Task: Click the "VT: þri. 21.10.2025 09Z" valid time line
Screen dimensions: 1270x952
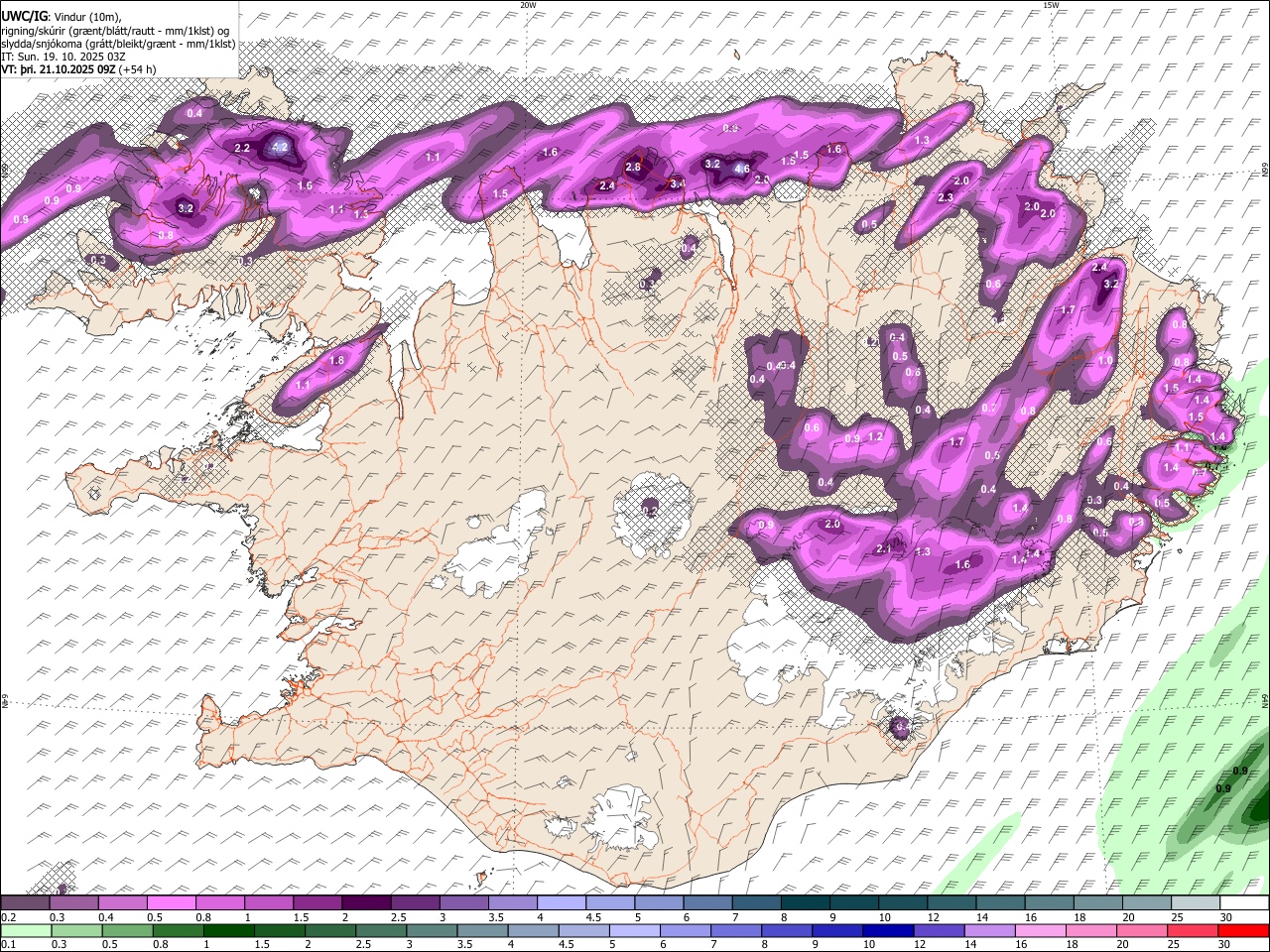Action: click(x=60, y=70)
